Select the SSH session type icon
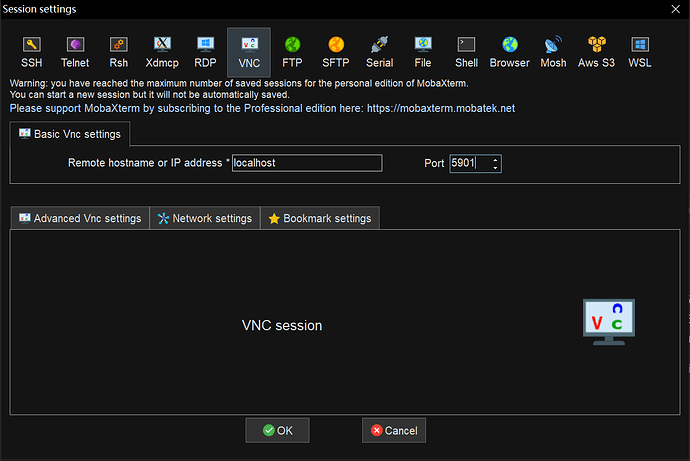Screen dimensions: 690x461 click(x=32, y=52)
